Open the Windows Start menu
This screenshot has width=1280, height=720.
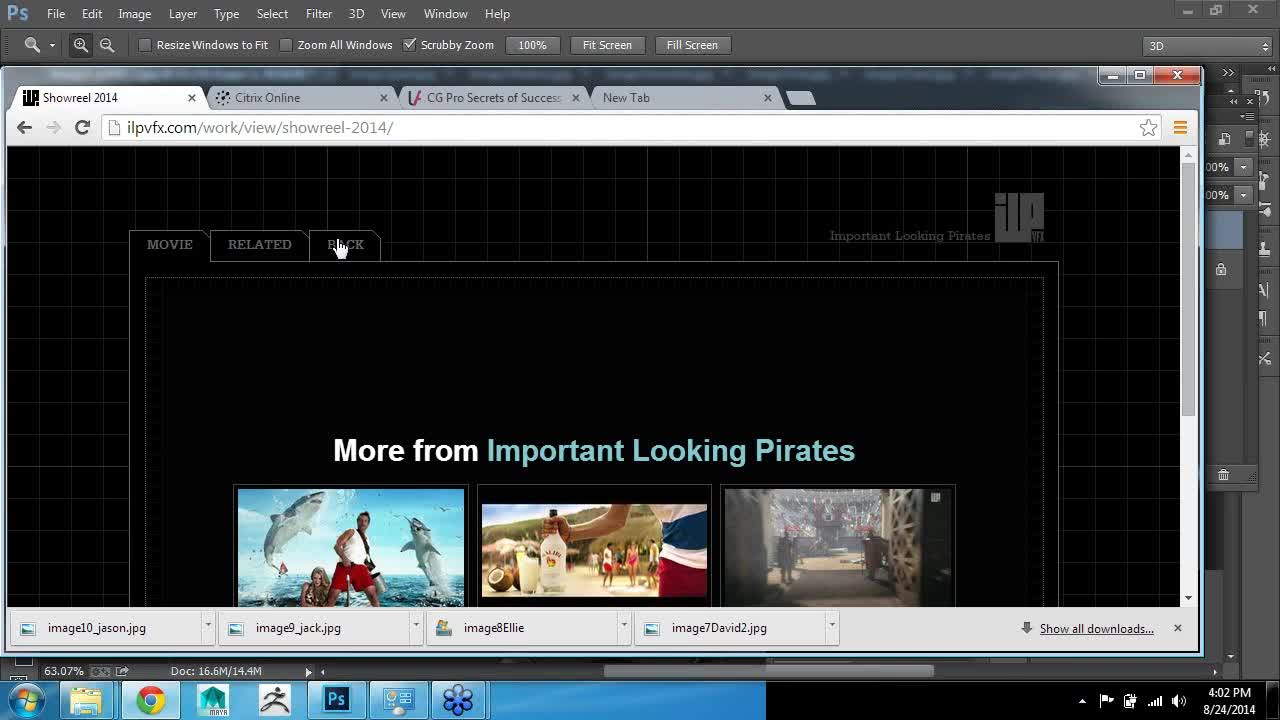coord(26,700)
